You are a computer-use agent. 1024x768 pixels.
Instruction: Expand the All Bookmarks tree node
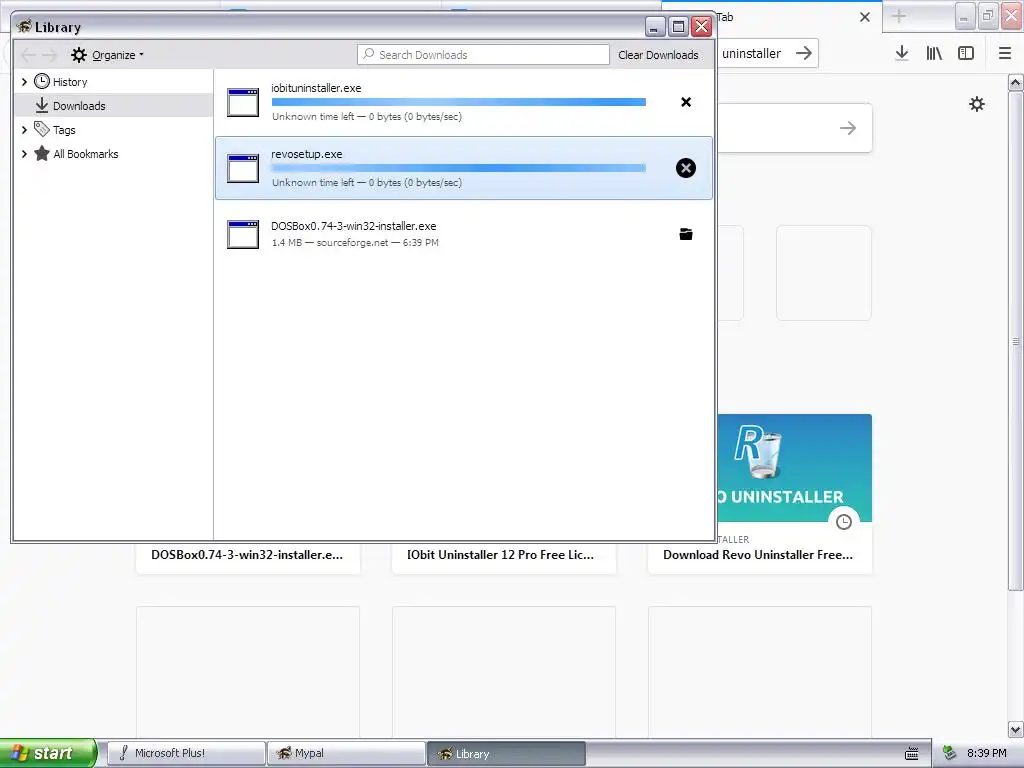coord(24,154)
